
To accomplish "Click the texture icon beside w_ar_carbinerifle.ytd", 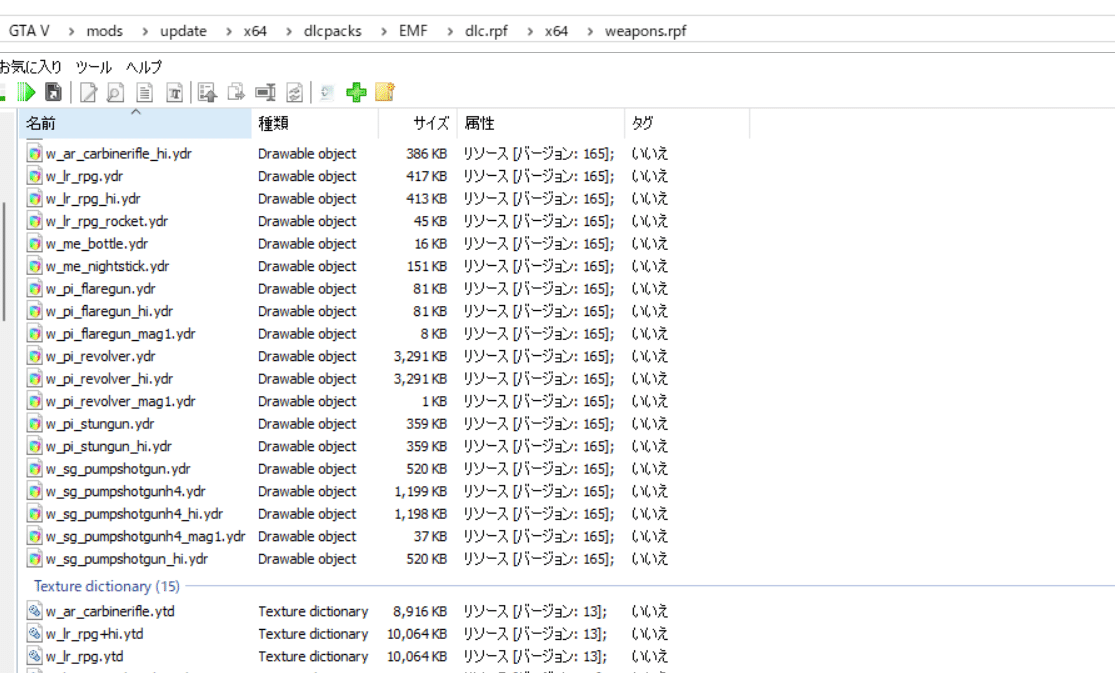I will [x=34, y=610].
